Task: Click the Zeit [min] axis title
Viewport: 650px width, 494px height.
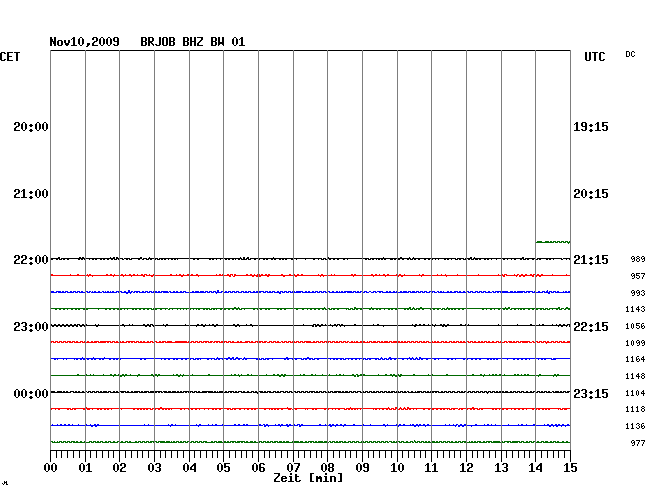Action: [x=308, y=478]
